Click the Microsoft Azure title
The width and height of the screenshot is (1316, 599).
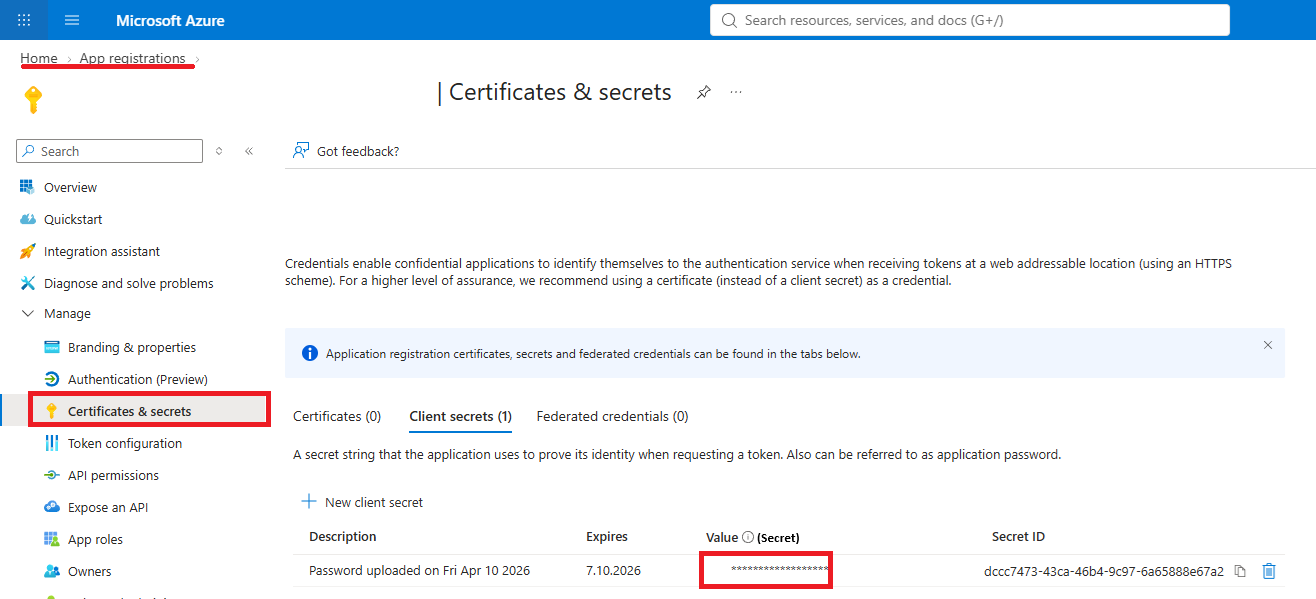[x=170, y=20]
